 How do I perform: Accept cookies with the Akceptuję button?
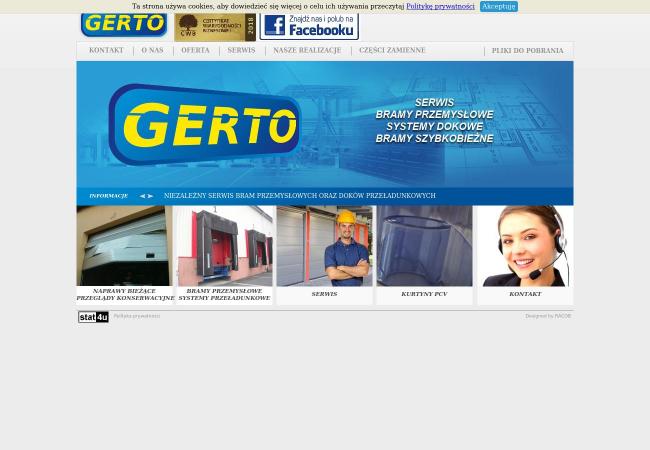[x=499, y=6]
